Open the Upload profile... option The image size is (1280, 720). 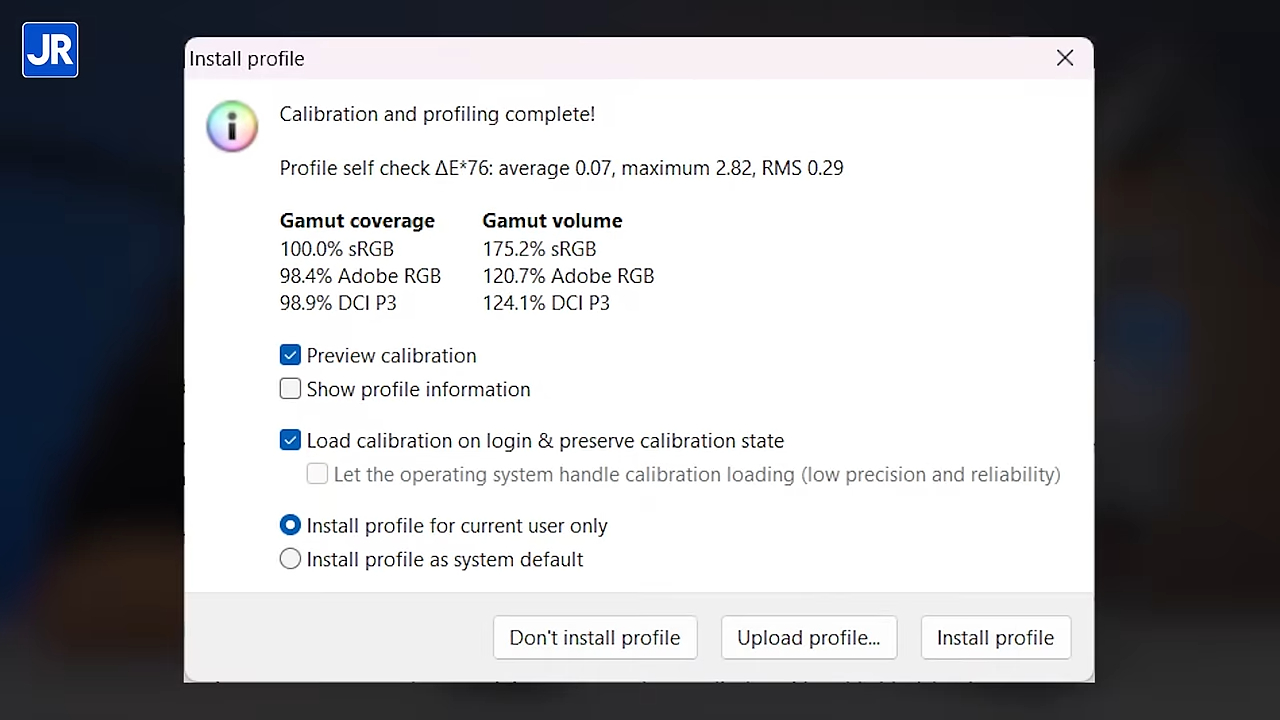coord(808,637)
